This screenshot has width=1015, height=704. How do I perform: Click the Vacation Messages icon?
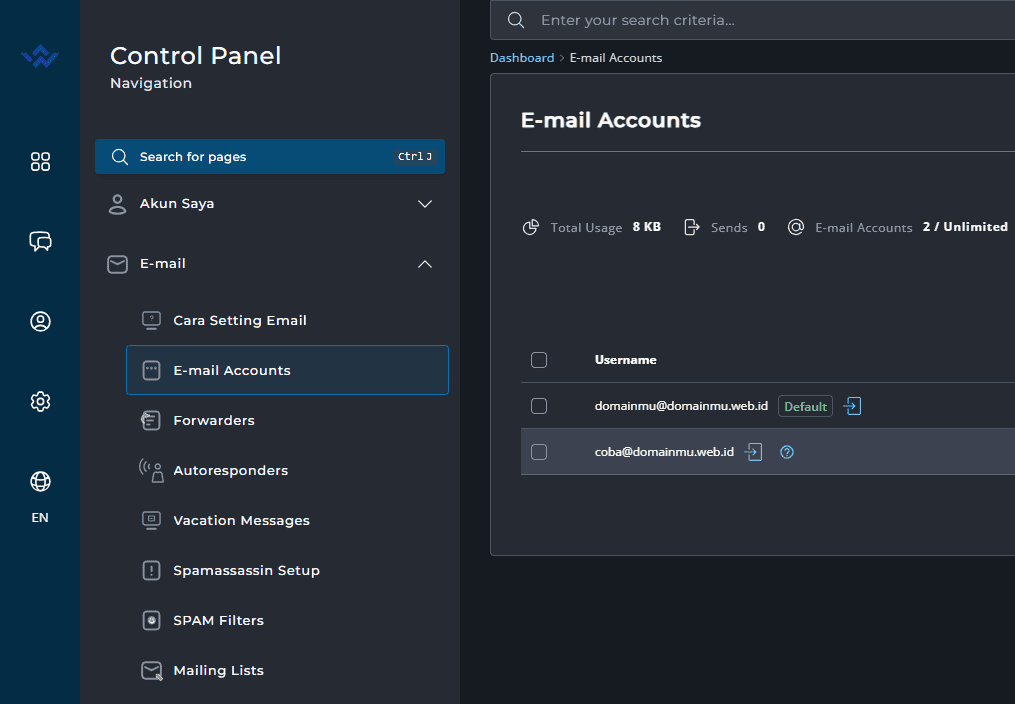pos(151,520)
